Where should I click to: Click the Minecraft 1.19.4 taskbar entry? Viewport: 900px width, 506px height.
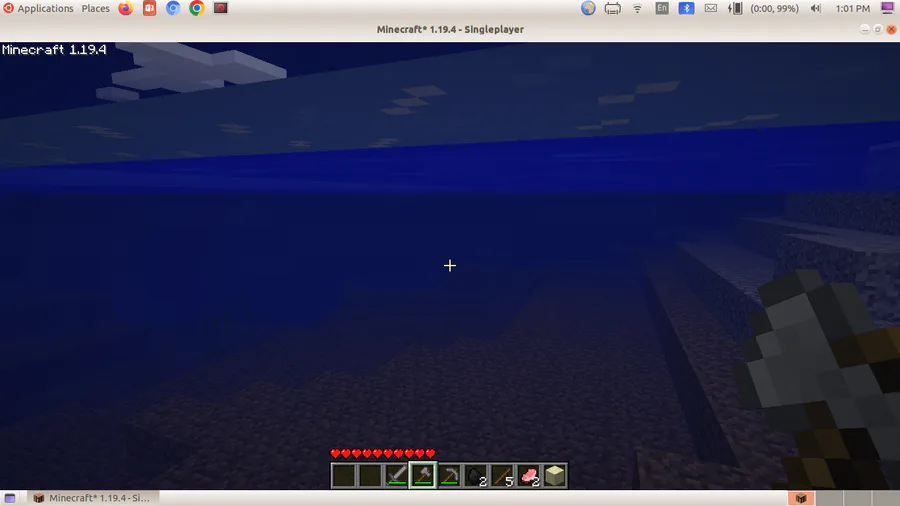click(x=93, y=498)
